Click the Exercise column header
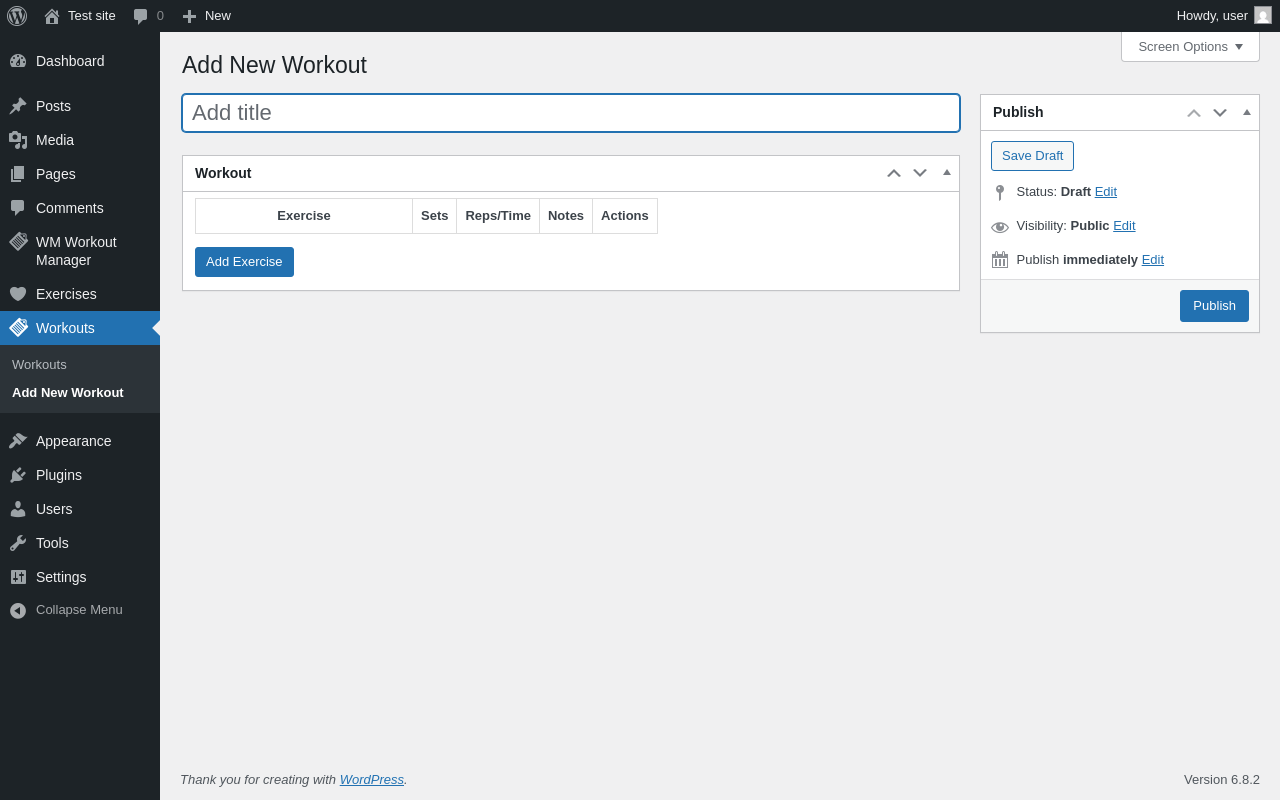1280x800 pixels. pyautogui.click(x=304, y=216)
